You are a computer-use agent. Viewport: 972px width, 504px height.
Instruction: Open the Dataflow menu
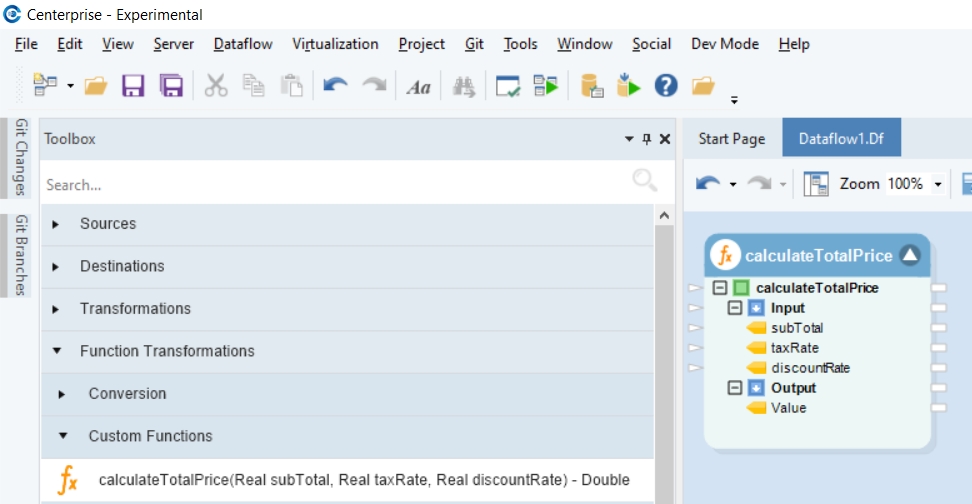245,44
